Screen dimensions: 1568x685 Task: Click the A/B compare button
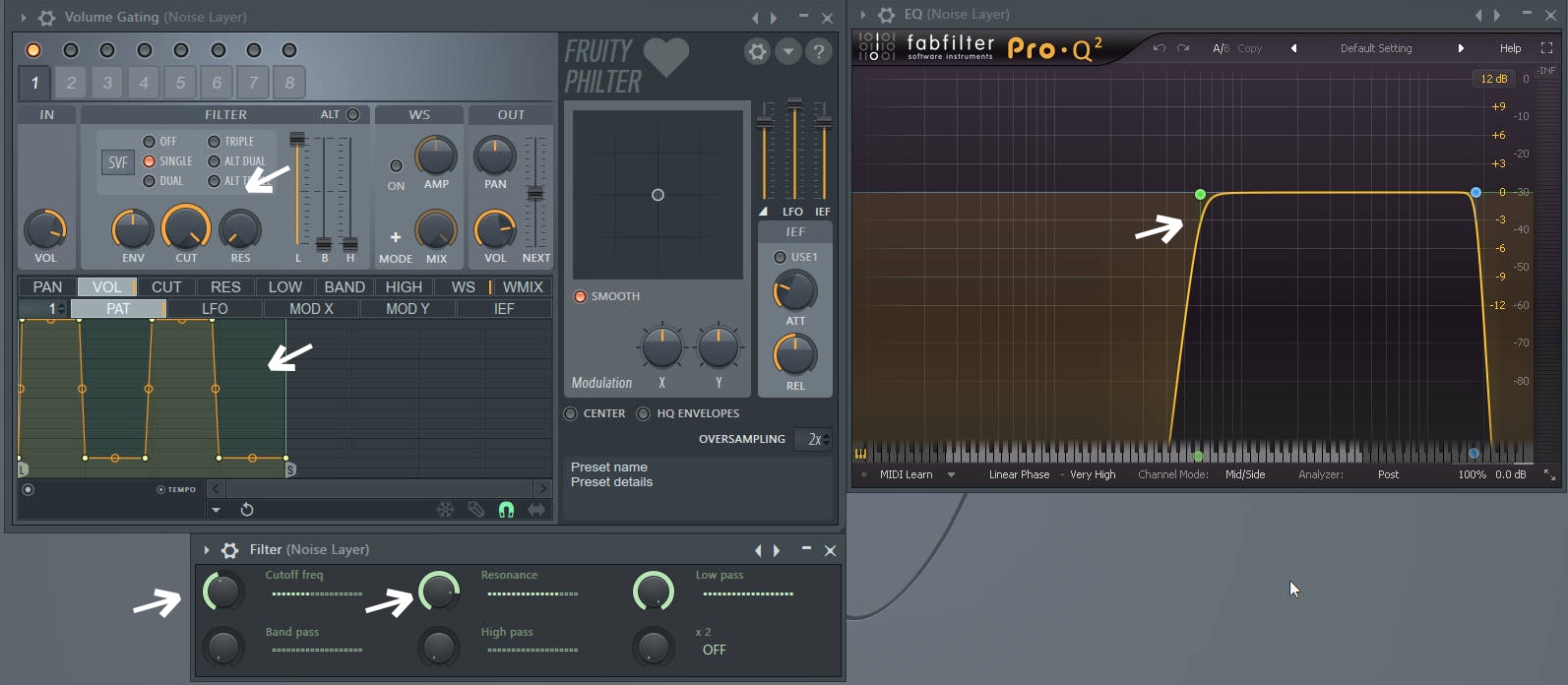1221,48
